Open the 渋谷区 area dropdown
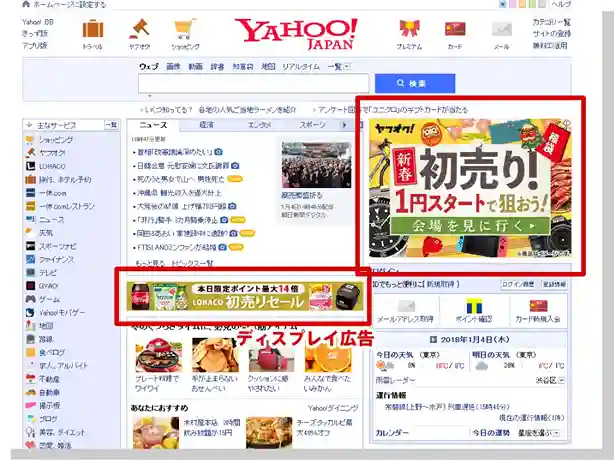Viewport: 614px width, 460px height. click(x=561, y=380)
